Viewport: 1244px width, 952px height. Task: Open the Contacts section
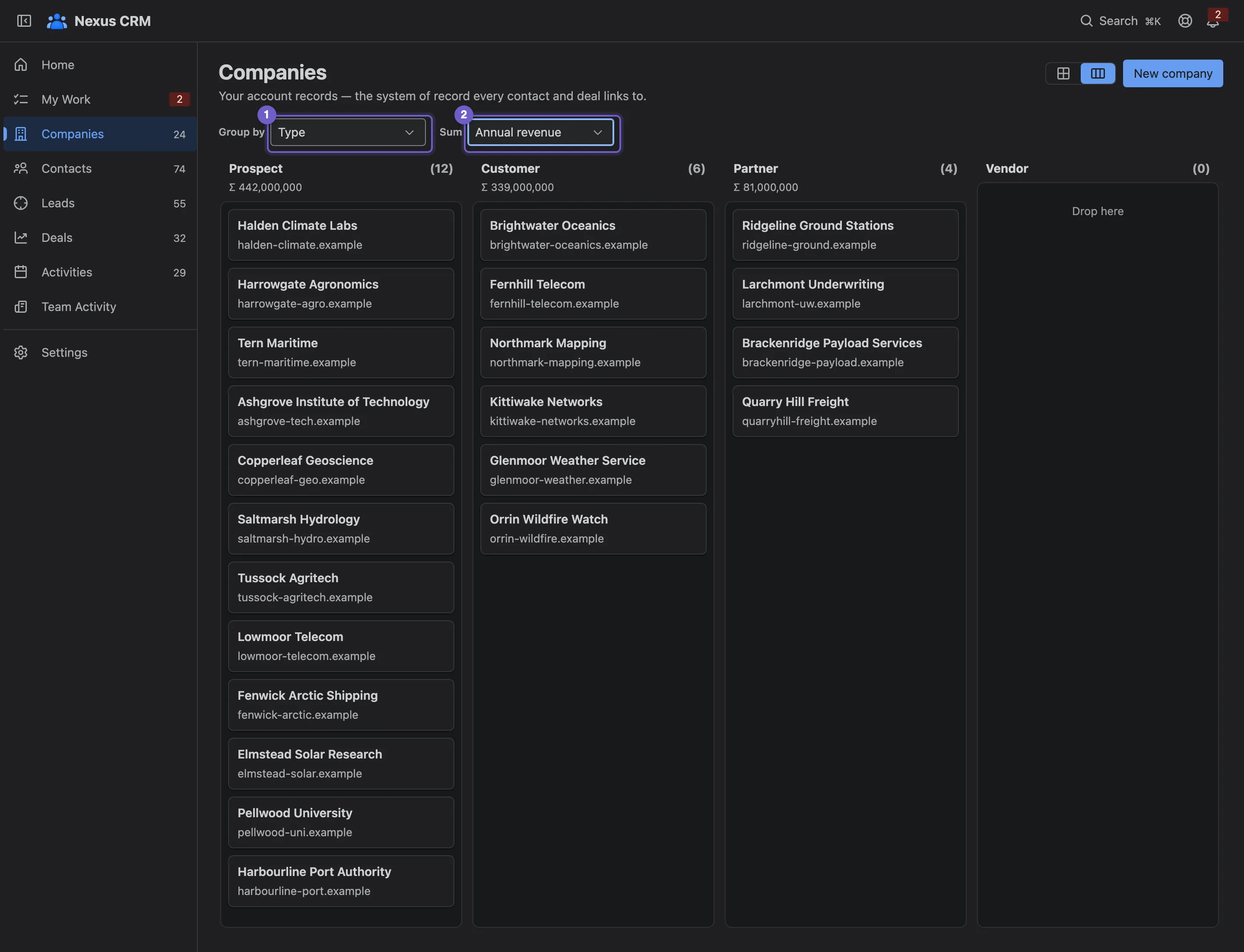coord(100,168)
